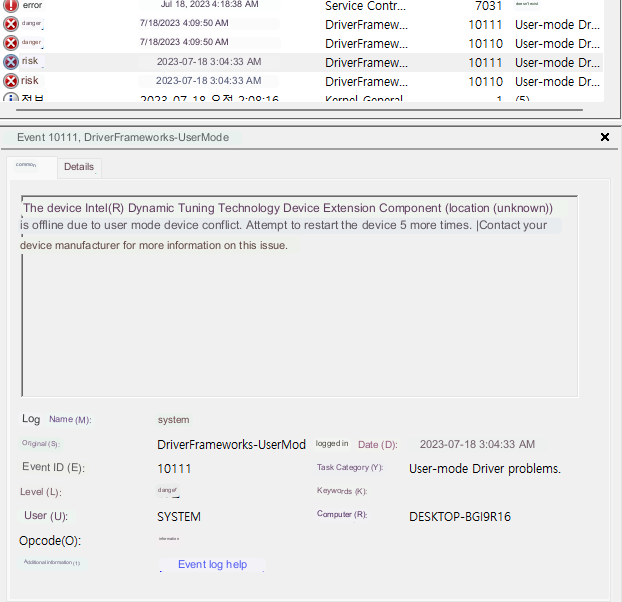622x602 pixels.
Task: Click the error icon on the Service Control 7031 row
Action: coord(11,5)
